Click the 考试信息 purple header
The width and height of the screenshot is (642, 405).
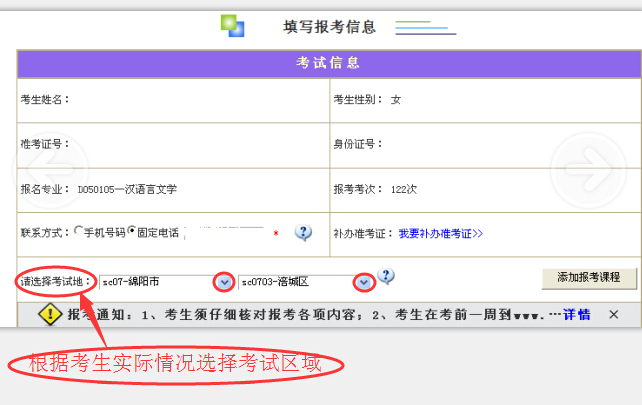coord(329,63)
